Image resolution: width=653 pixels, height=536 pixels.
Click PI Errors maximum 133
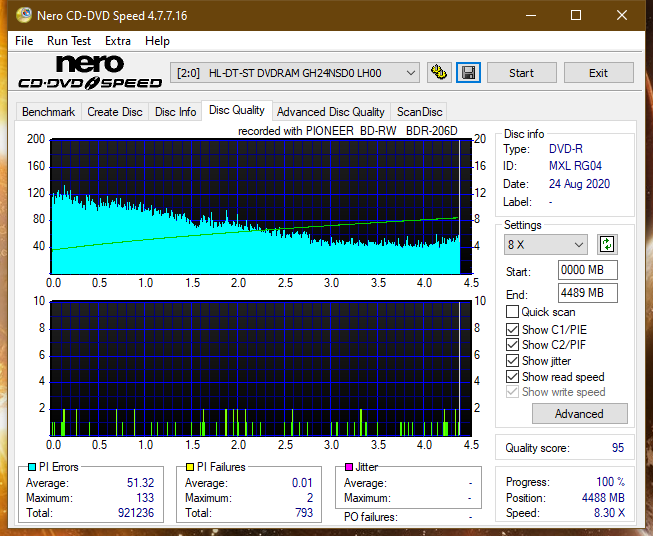tap(145, 498)
